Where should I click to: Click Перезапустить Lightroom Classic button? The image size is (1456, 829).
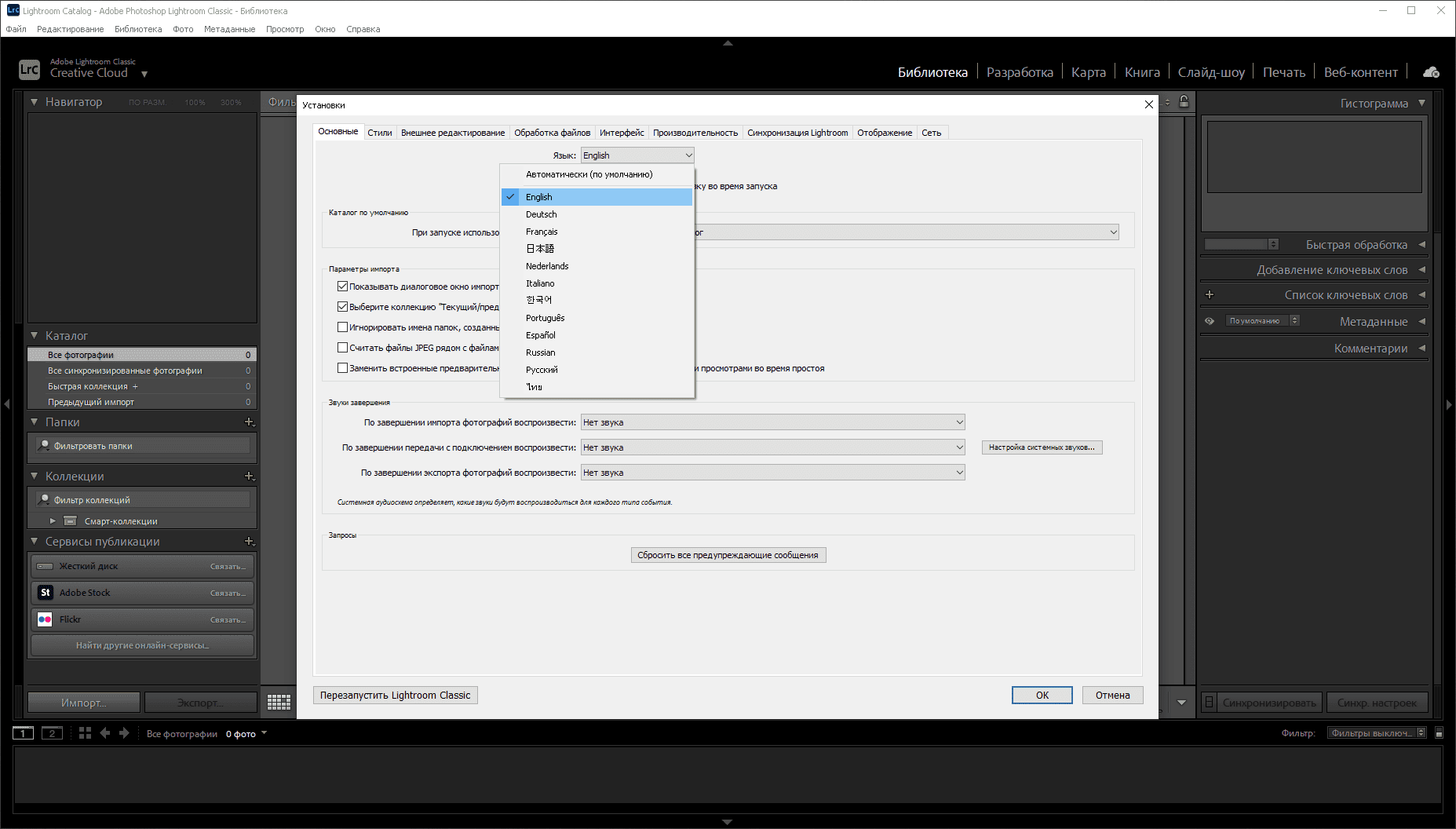click(396, 696)
